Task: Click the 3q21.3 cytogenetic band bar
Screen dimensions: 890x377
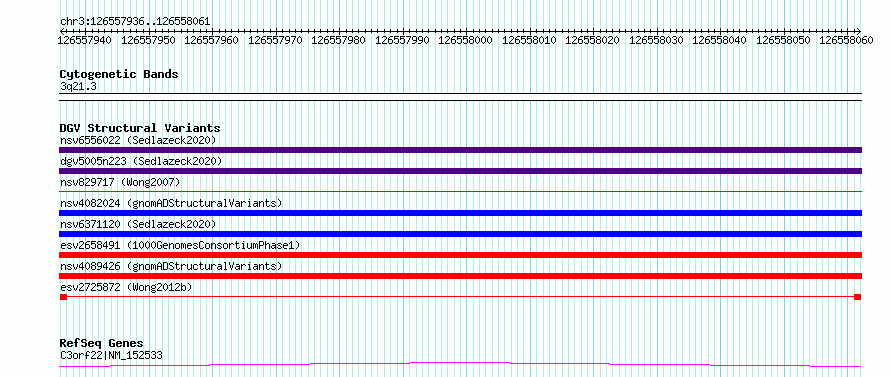Action: [460, 97]
